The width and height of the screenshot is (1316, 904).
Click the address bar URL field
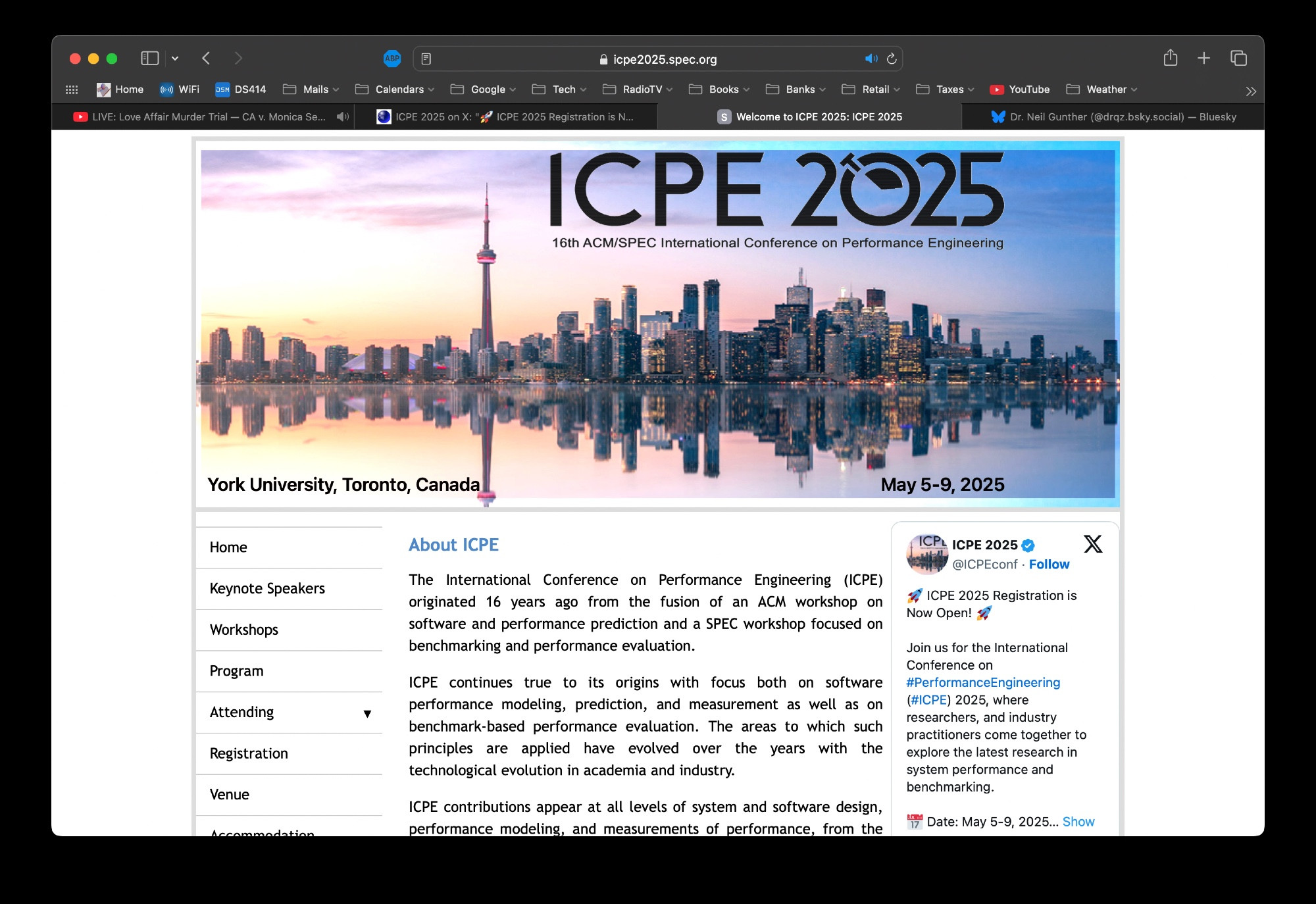pos(658,59)
